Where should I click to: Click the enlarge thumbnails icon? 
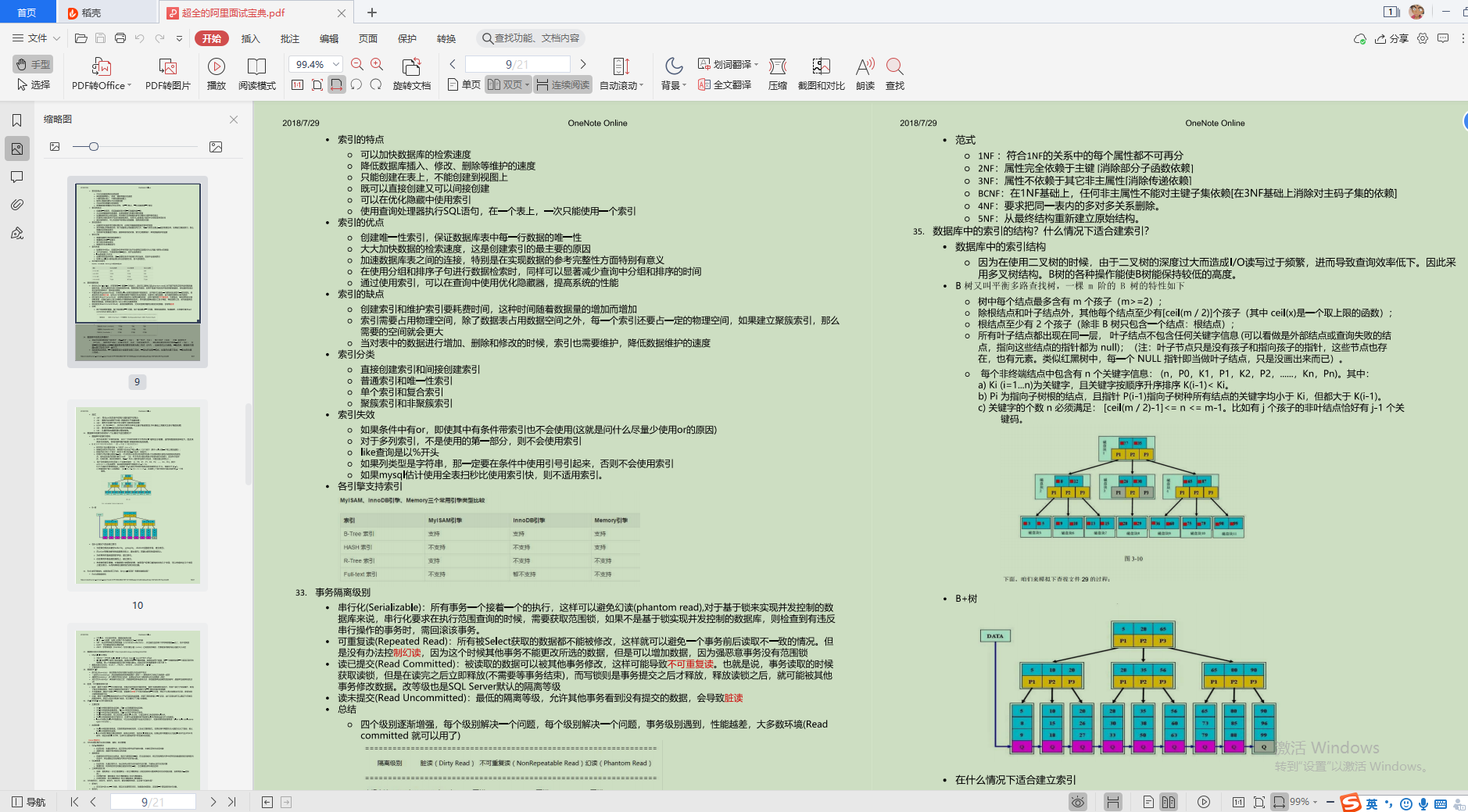coord(216,147)
